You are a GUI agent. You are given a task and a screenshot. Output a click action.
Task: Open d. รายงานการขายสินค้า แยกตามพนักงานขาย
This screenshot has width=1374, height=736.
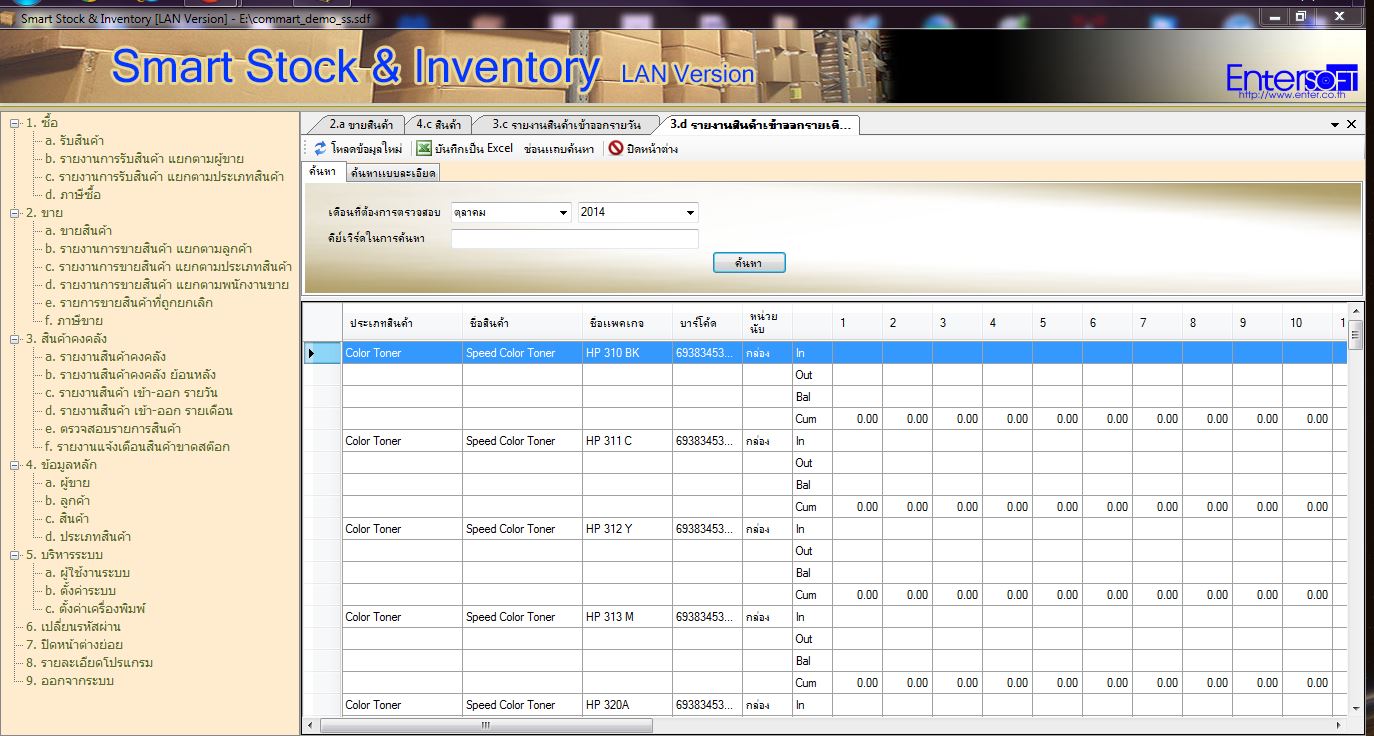click(167, 285)
